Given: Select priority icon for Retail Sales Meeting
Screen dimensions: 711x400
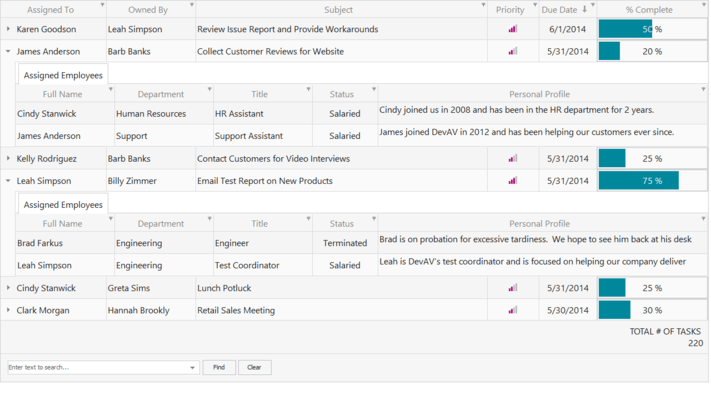Looking at the screenshot, I should click(x=513, y=310).
